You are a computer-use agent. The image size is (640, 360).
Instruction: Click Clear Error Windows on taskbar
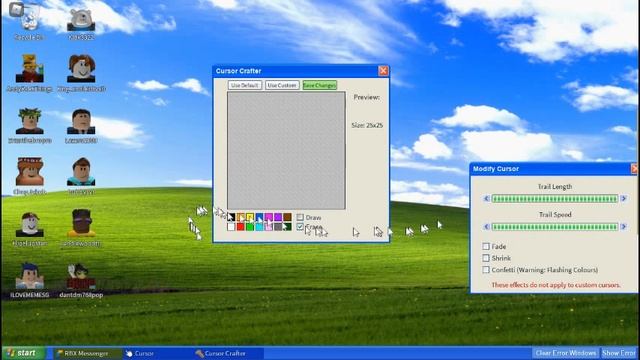click(566, 353)
